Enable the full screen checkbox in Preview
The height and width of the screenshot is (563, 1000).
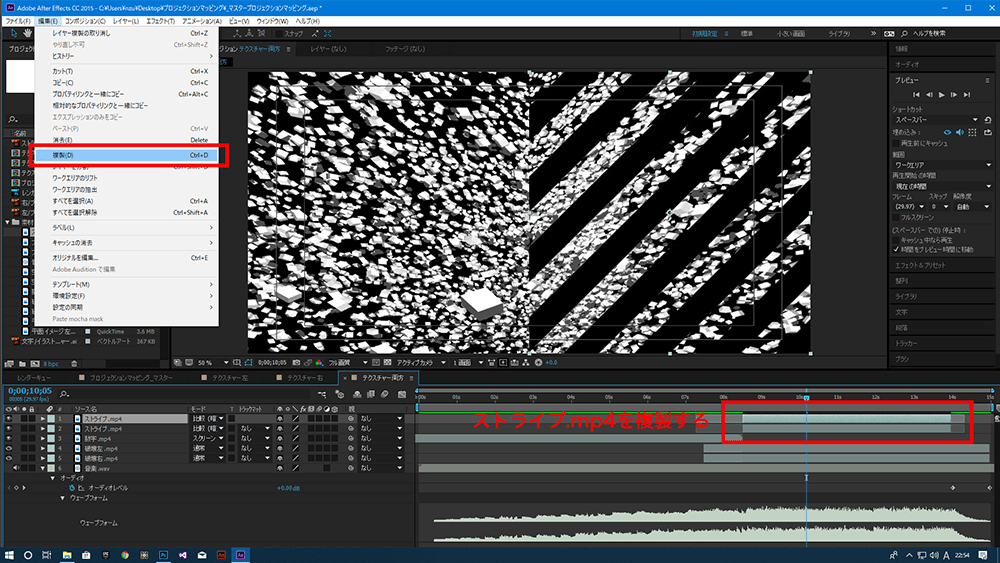[x=895, y=215]
